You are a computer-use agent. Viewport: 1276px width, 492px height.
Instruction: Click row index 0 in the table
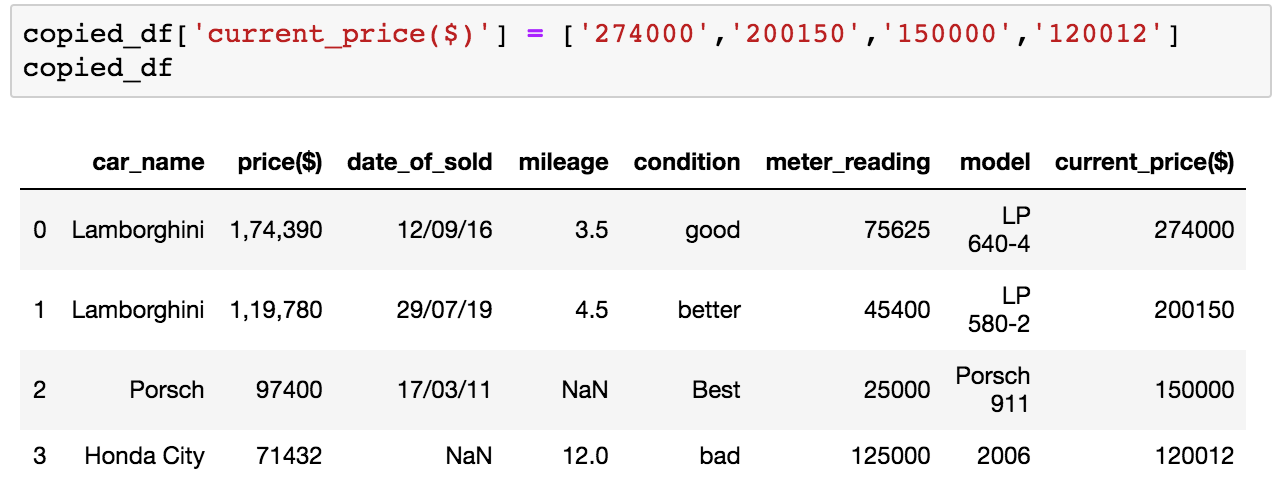(x=40, y=230)
